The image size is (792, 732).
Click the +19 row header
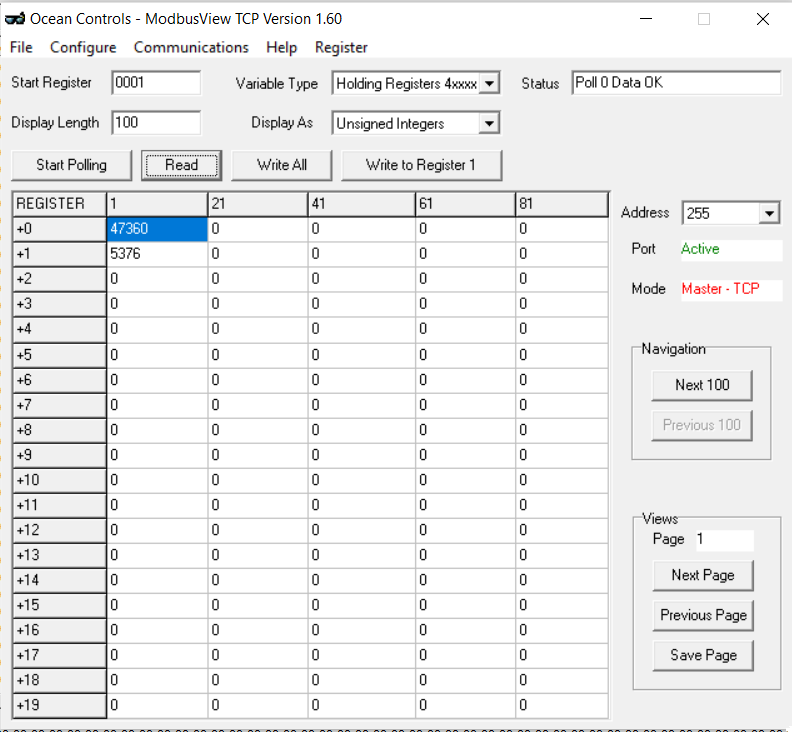tap(60, 705)
